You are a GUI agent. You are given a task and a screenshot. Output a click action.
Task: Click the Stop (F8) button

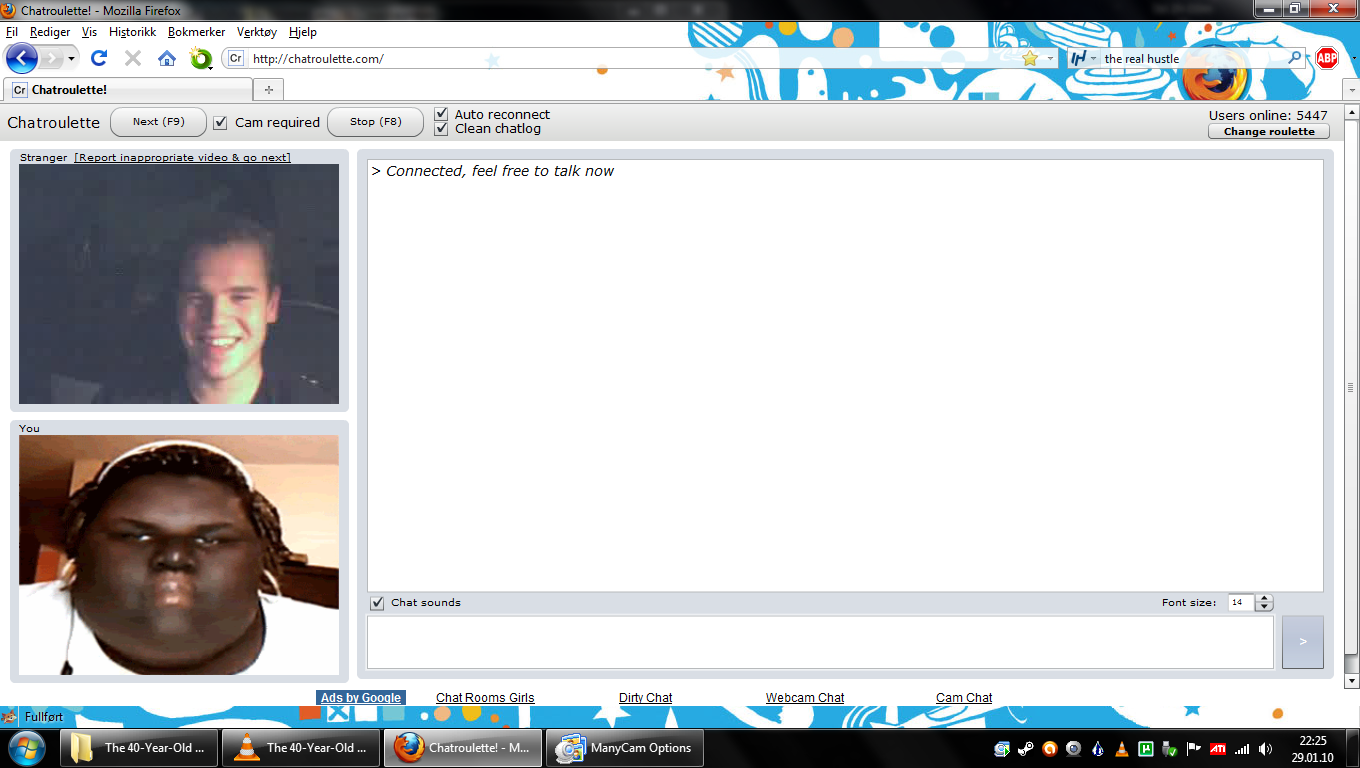coord(375,122)
